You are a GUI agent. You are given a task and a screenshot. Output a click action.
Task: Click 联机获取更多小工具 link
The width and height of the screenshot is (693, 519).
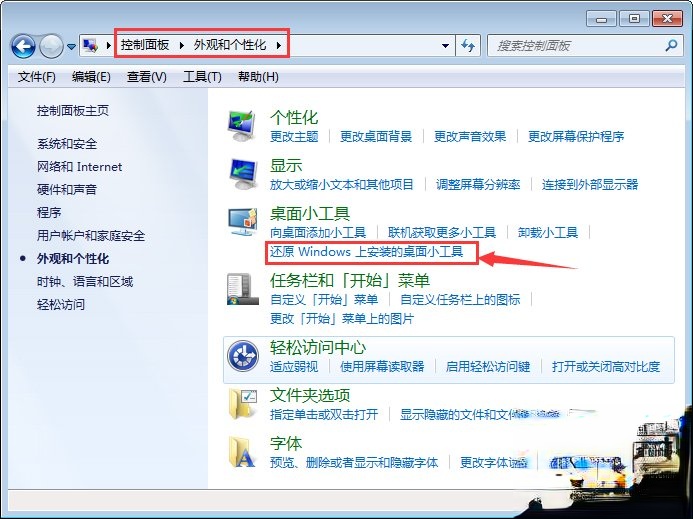pyautogui.click(x=442, y=233)
